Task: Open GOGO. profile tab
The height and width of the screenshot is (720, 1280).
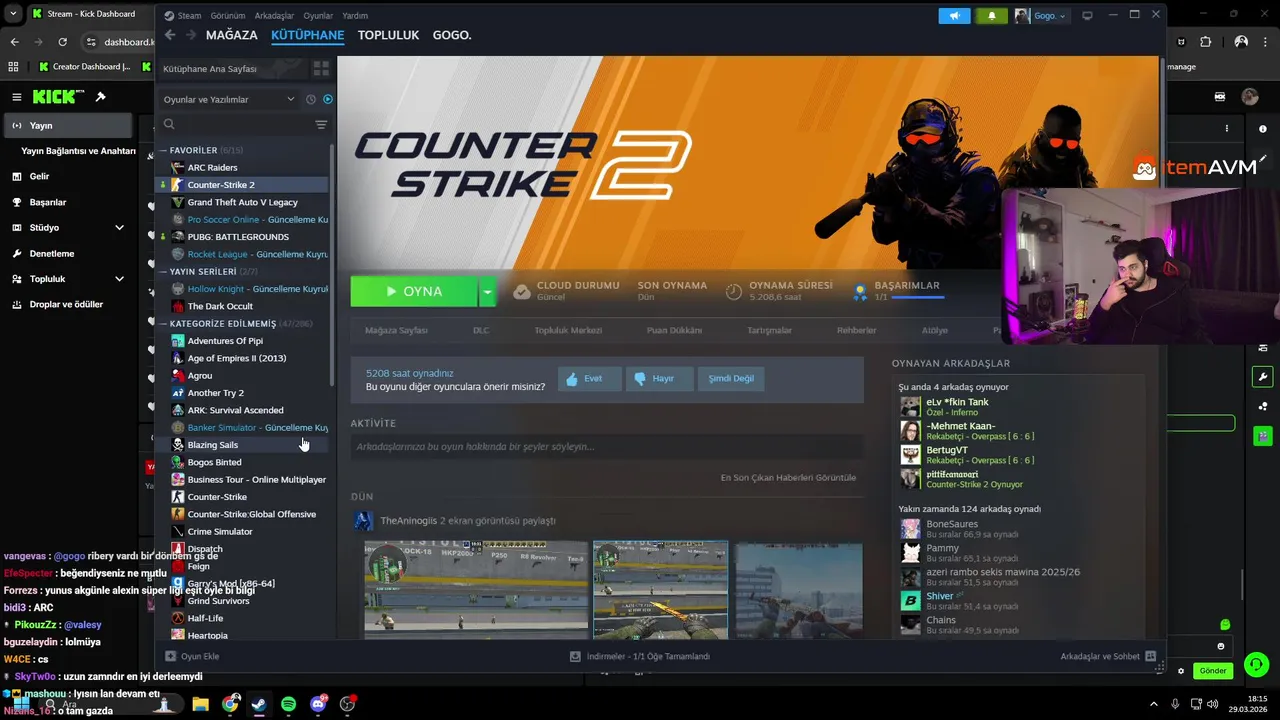Action: point(452,35)
